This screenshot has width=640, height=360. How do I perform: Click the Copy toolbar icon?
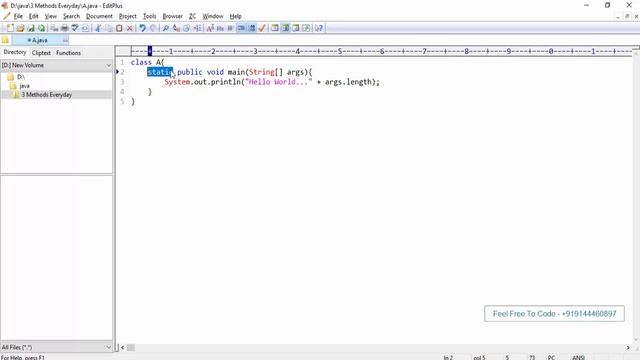[x=109, y=28]
